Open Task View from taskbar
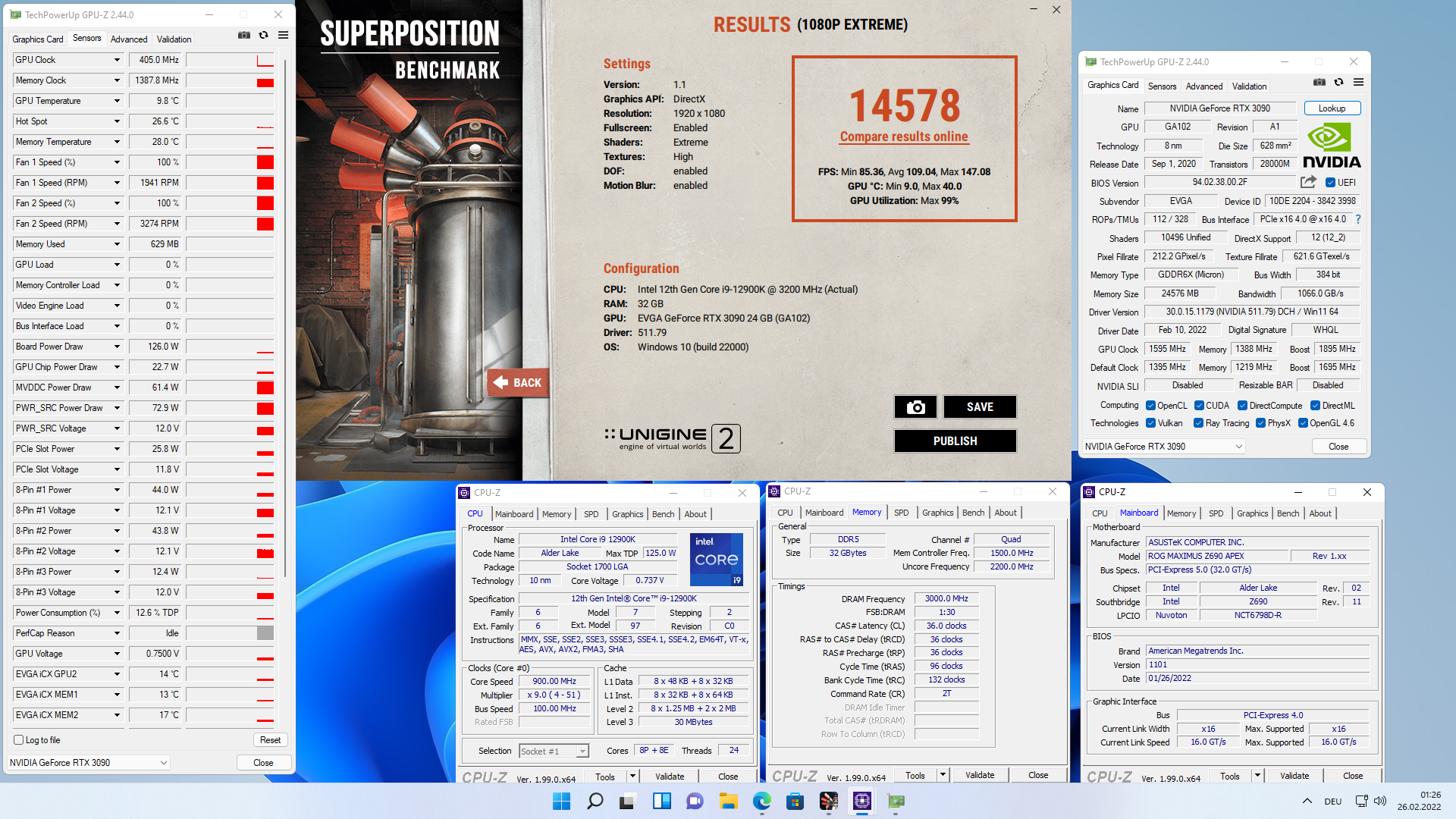 628,801
